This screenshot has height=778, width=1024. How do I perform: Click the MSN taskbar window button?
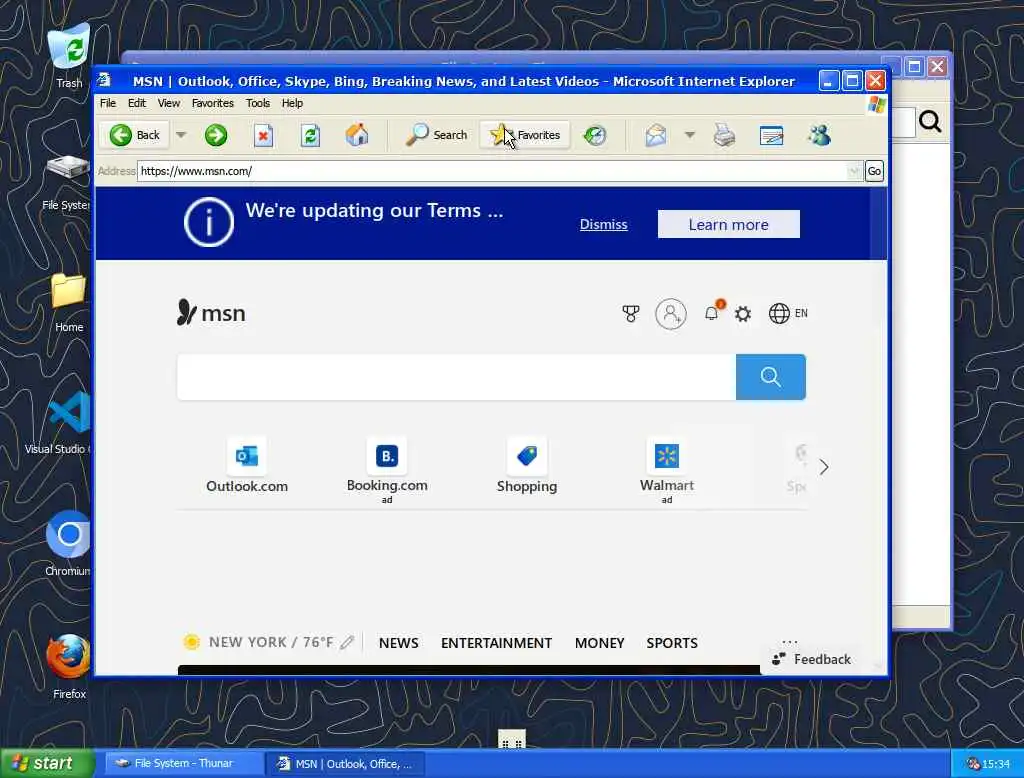click(345, 764)
